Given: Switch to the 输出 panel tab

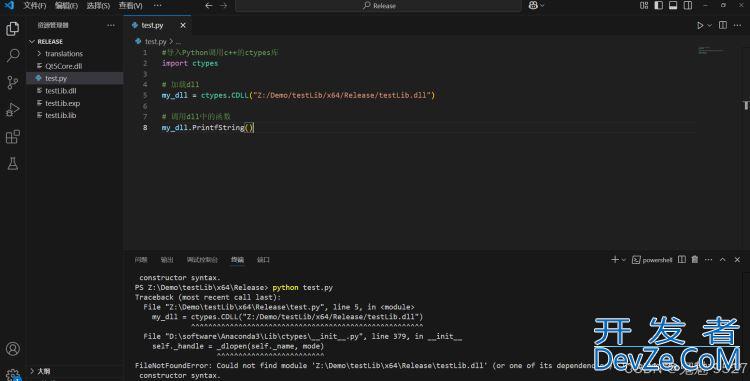Looking at the screenshot, I should [x=167, y=260].
